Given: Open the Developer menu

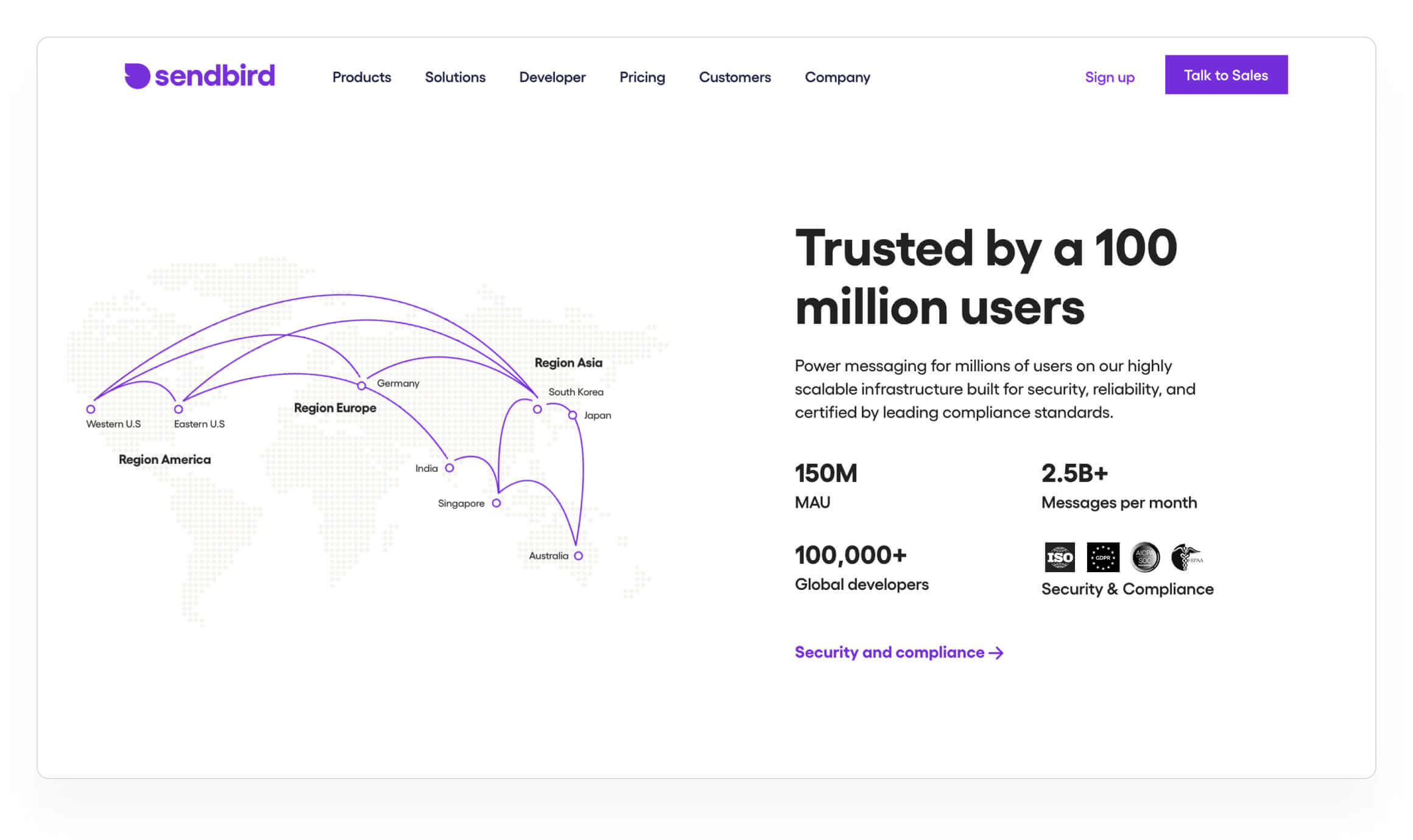Looking at the screenshot, I should (x=552, y=77).
